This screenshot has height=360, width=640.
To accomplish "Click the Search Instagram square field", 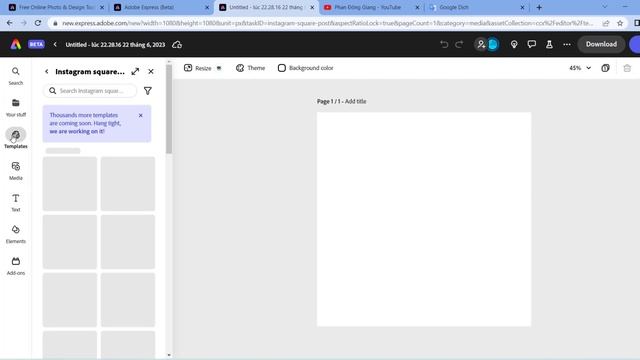I will pyautogui.click(x=90, y=91).
